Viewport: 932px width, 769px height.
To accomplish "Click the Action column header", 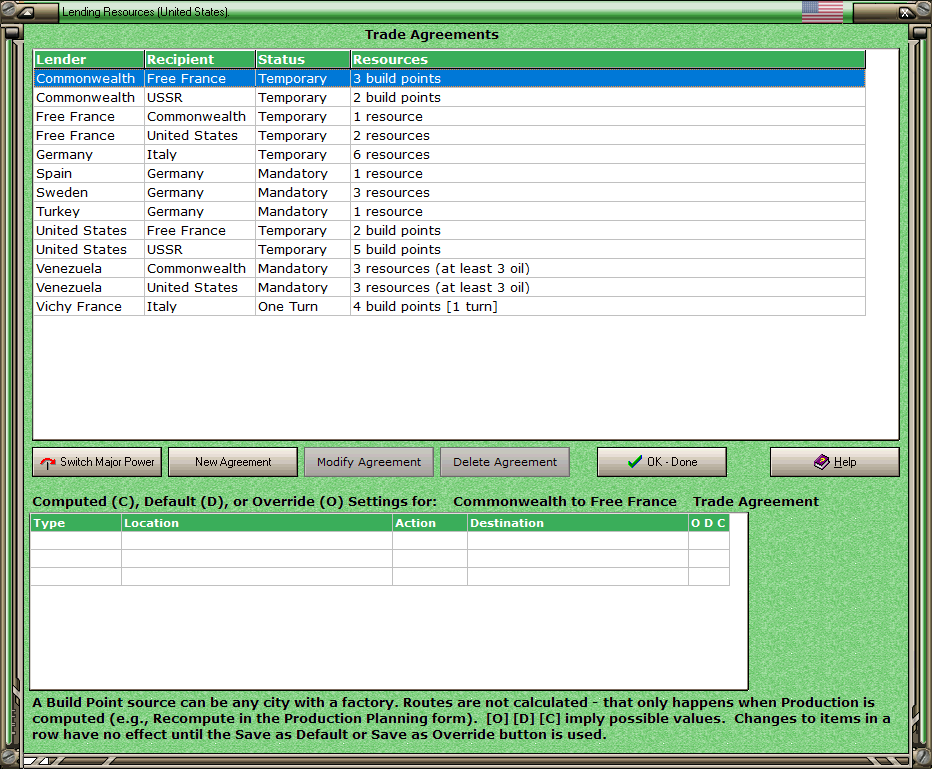I will pyautogui.click(x=430, y=523).
